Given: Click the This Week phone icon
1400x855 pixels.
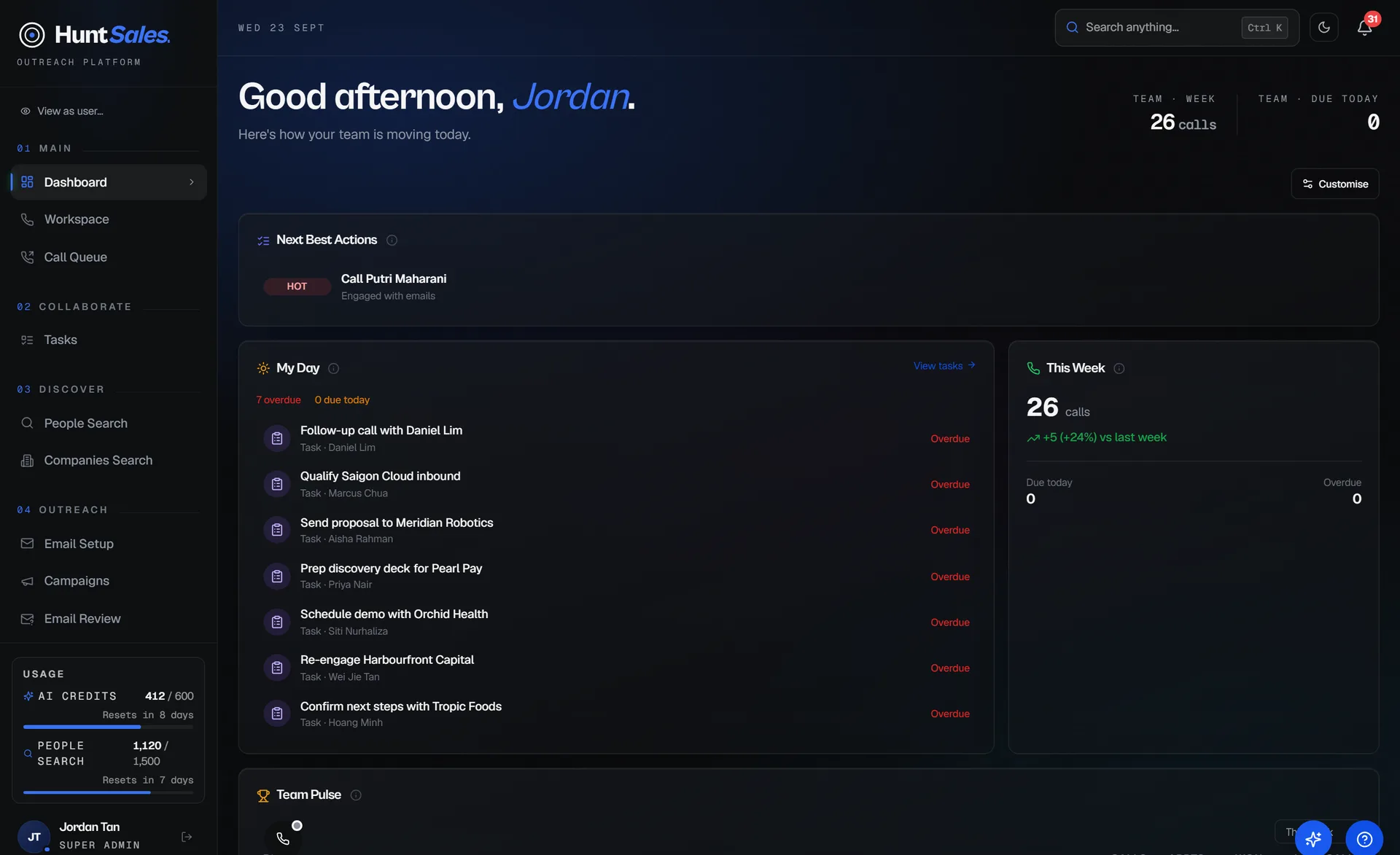Looking at the screenshot, I should coord(1033,368).
